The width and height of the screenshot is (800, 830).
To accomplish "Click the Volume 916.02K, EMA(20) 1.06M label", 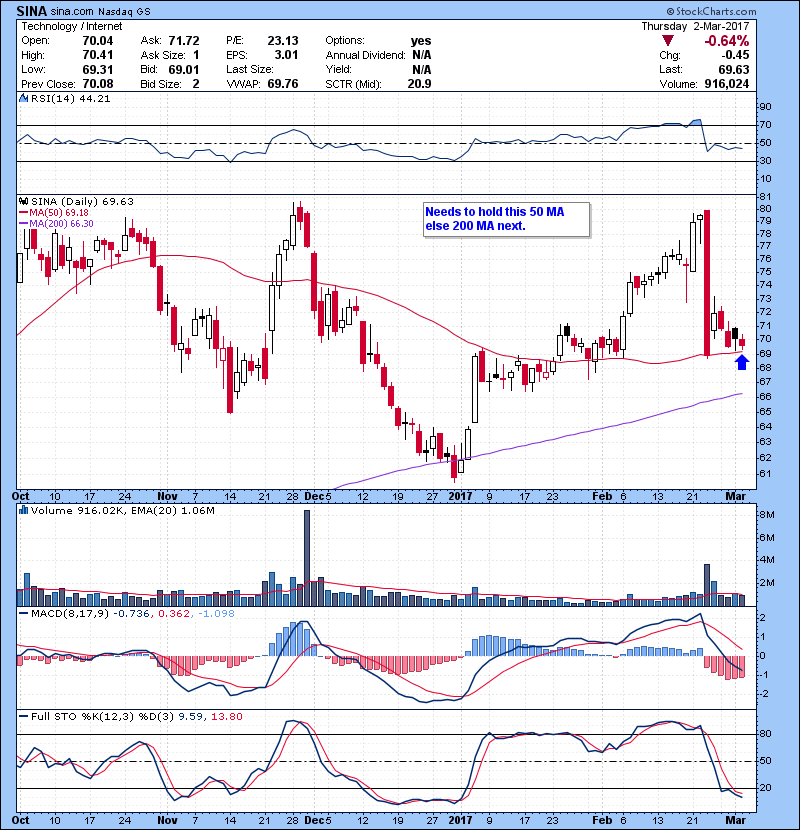I will [123, 511].
